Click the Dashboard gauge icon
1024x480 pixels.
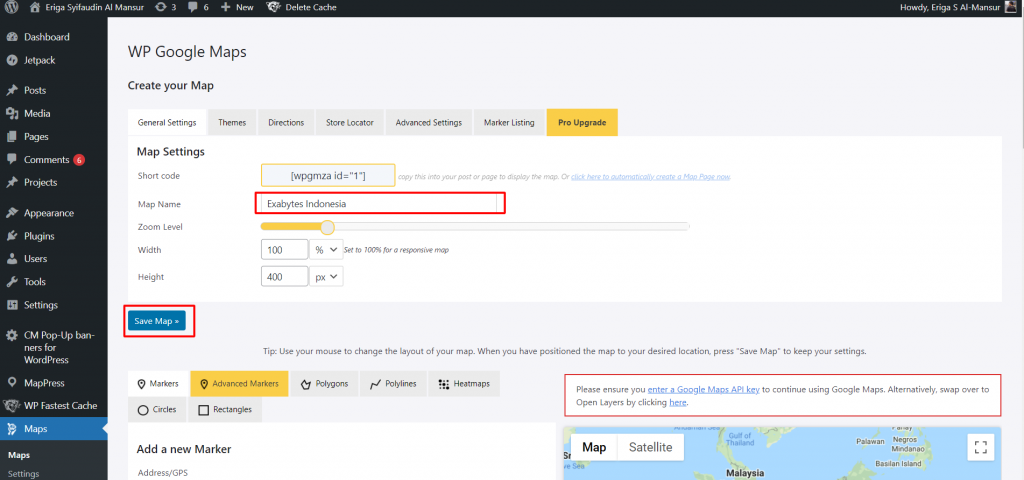tap(12, 37)
